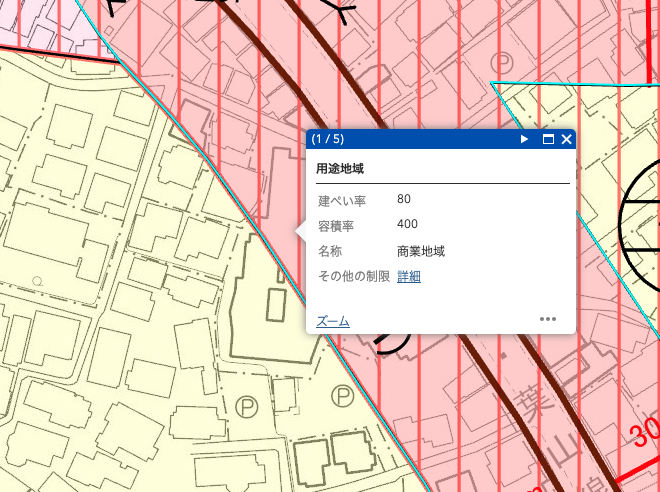The image size is (660, 492).
Task: Close the 用途地域 info popup
Action: tap(567, 139)
